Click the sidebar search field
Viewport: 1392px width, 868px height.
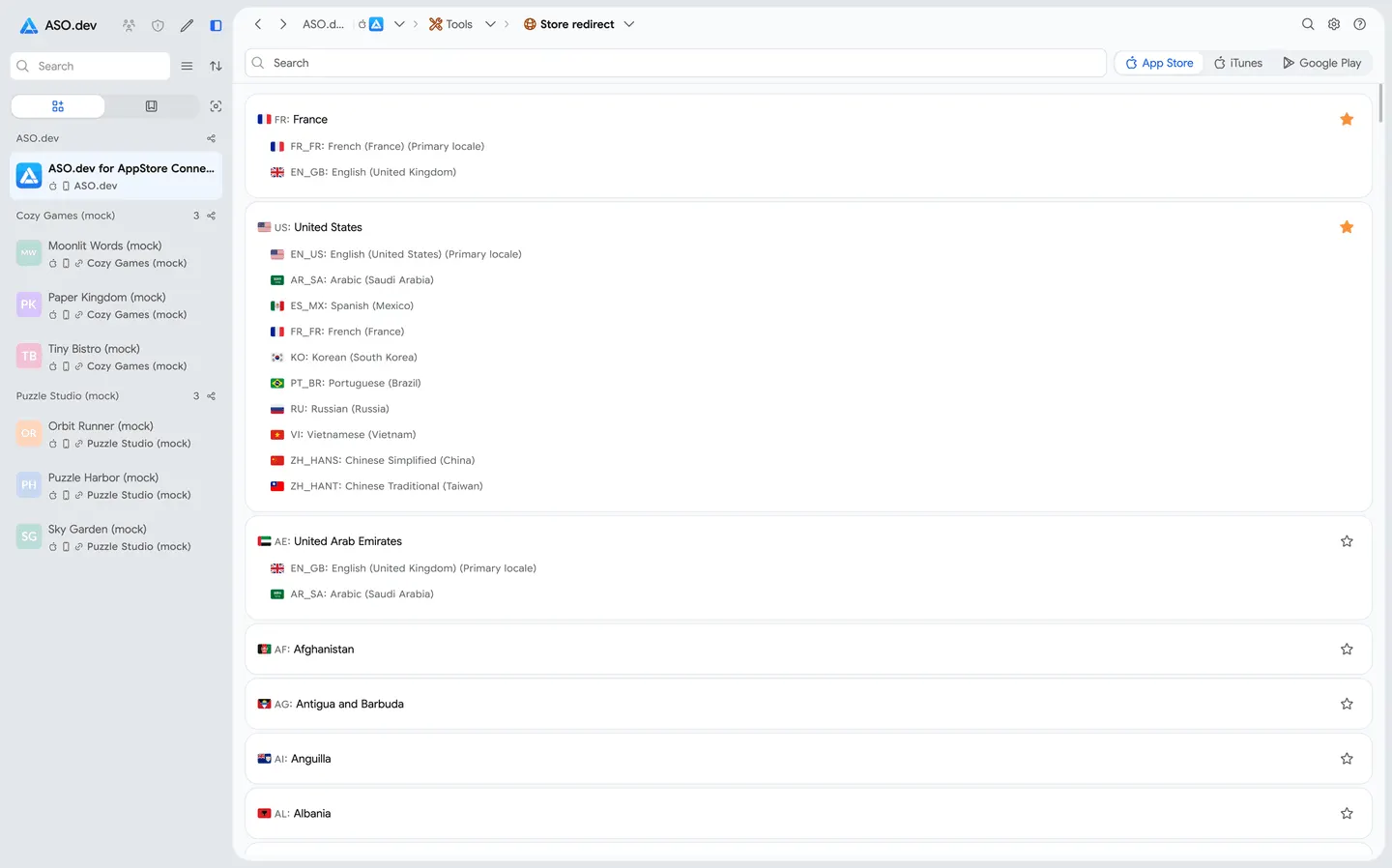(90, 66)
